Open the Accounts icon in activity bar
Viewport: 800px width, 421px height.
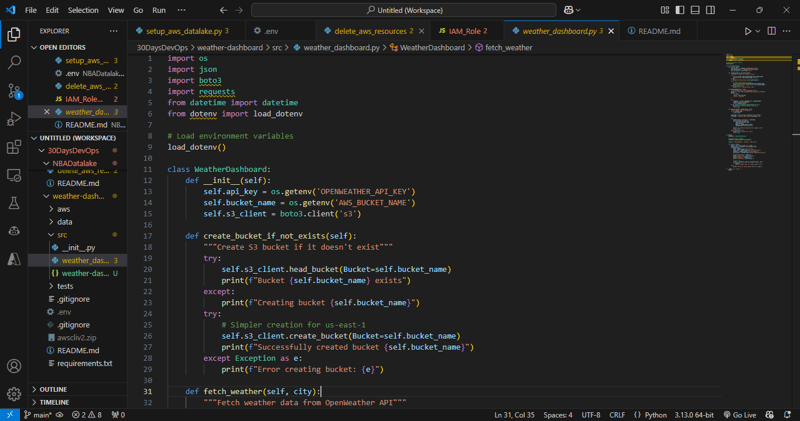pyautogui.click(x=14, y=366)
